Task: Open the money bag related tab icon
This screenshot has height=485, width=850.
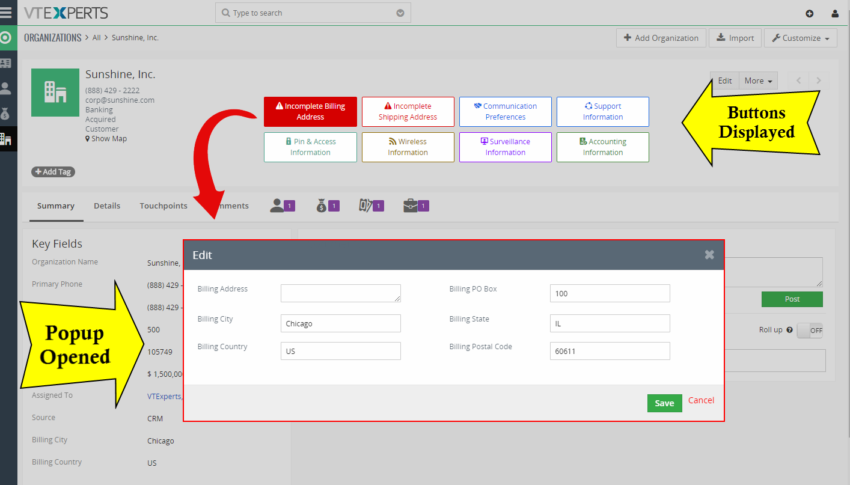Action: click(327, 205)
